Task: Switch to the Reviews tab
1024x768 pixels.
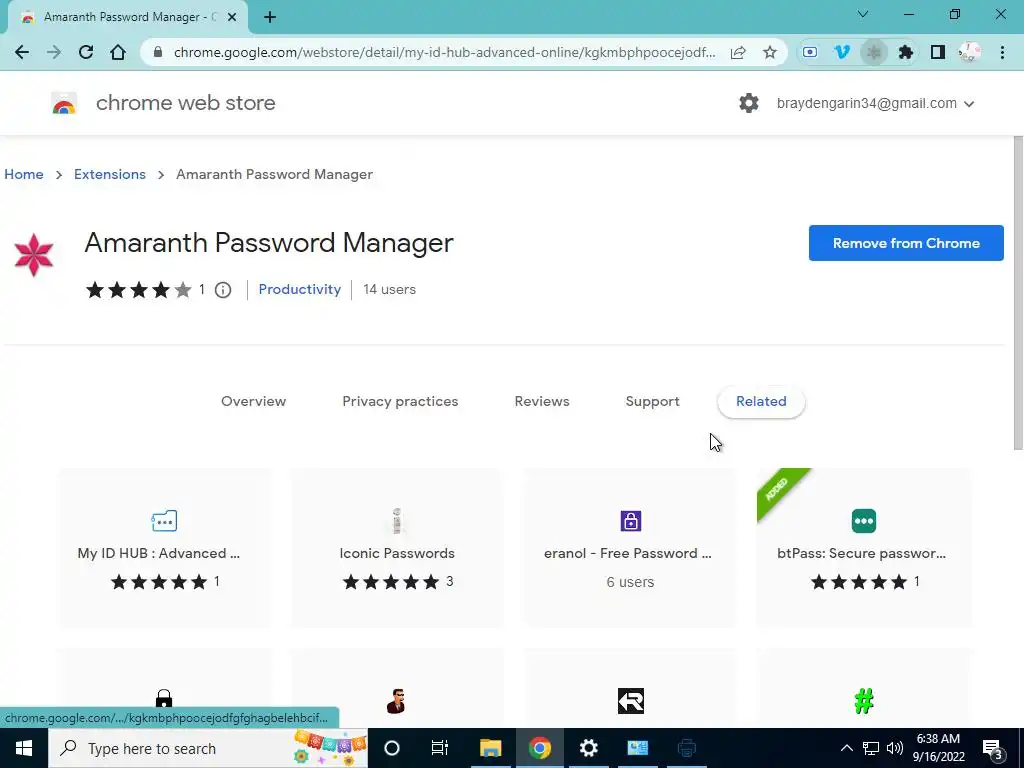Action: [x=542, y=402]
